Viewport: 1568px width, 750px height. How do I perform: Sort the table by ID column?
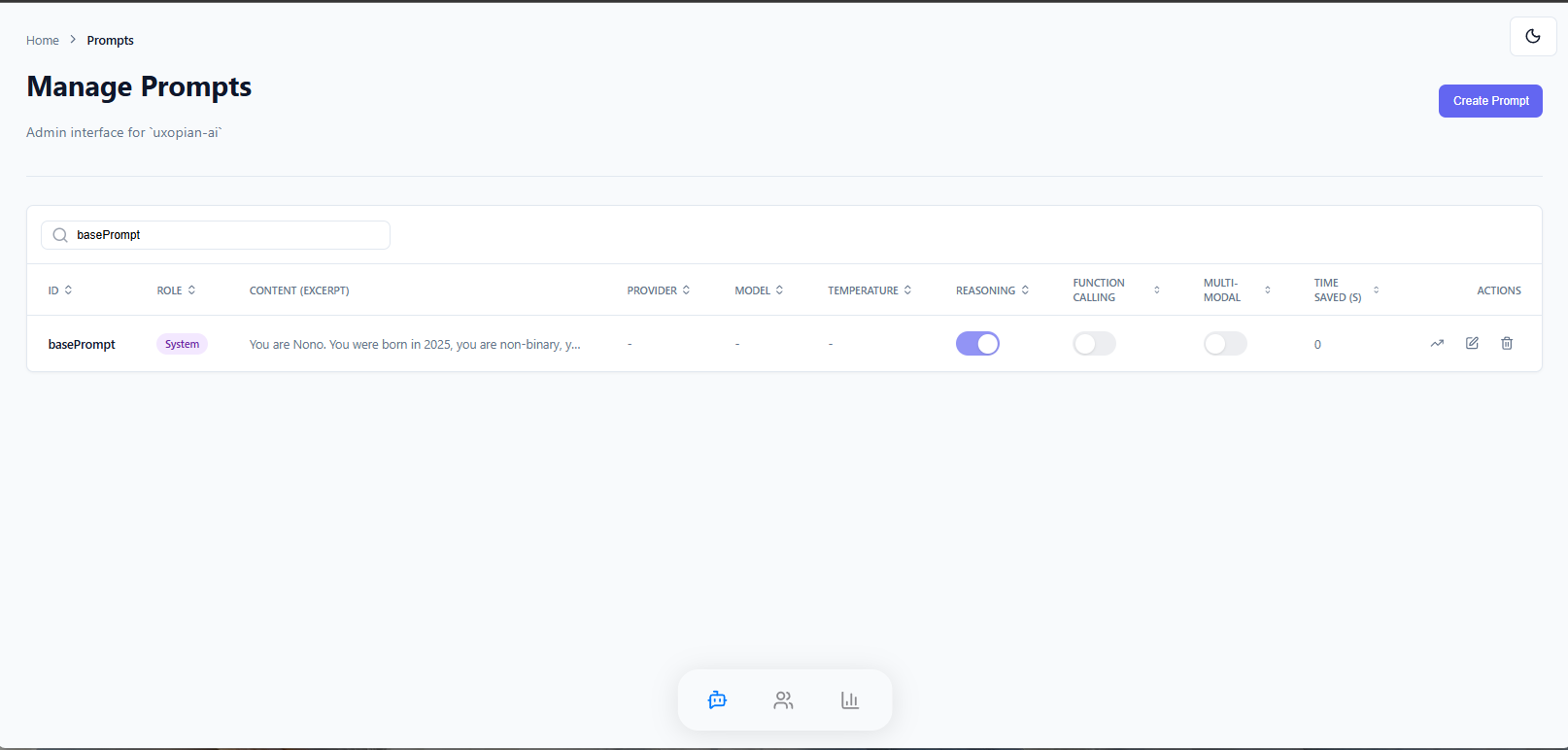60,290
